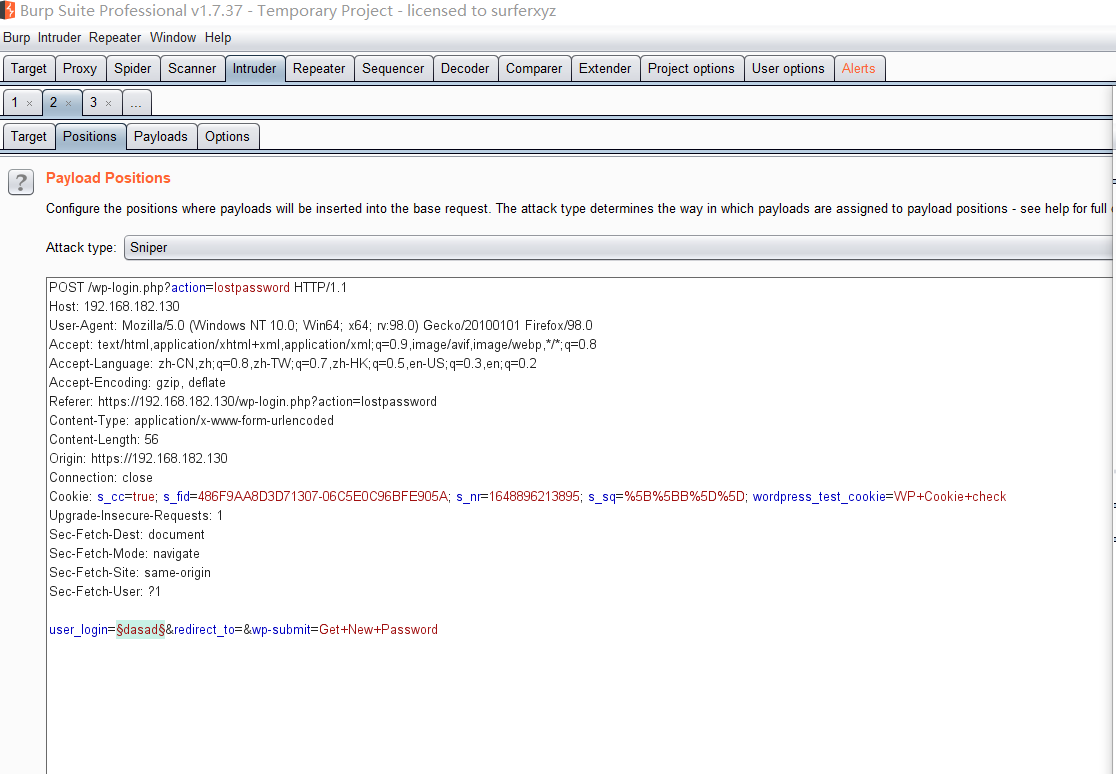Open the Repeater menu in menu bar
This screenshot has width=1116, height=774.
tap(115, 38)
